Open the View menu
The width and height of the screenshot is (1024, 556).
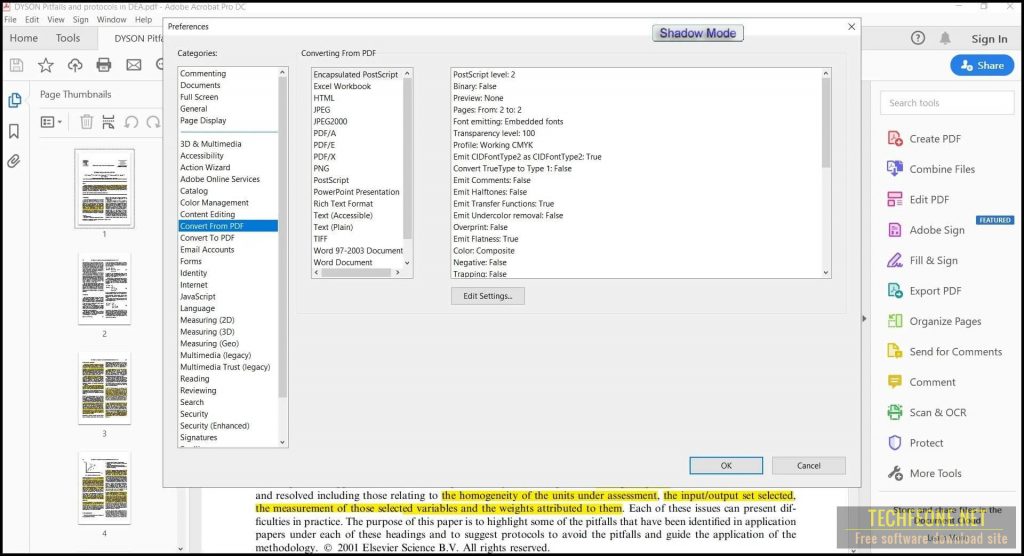click(x=56, y=20)
